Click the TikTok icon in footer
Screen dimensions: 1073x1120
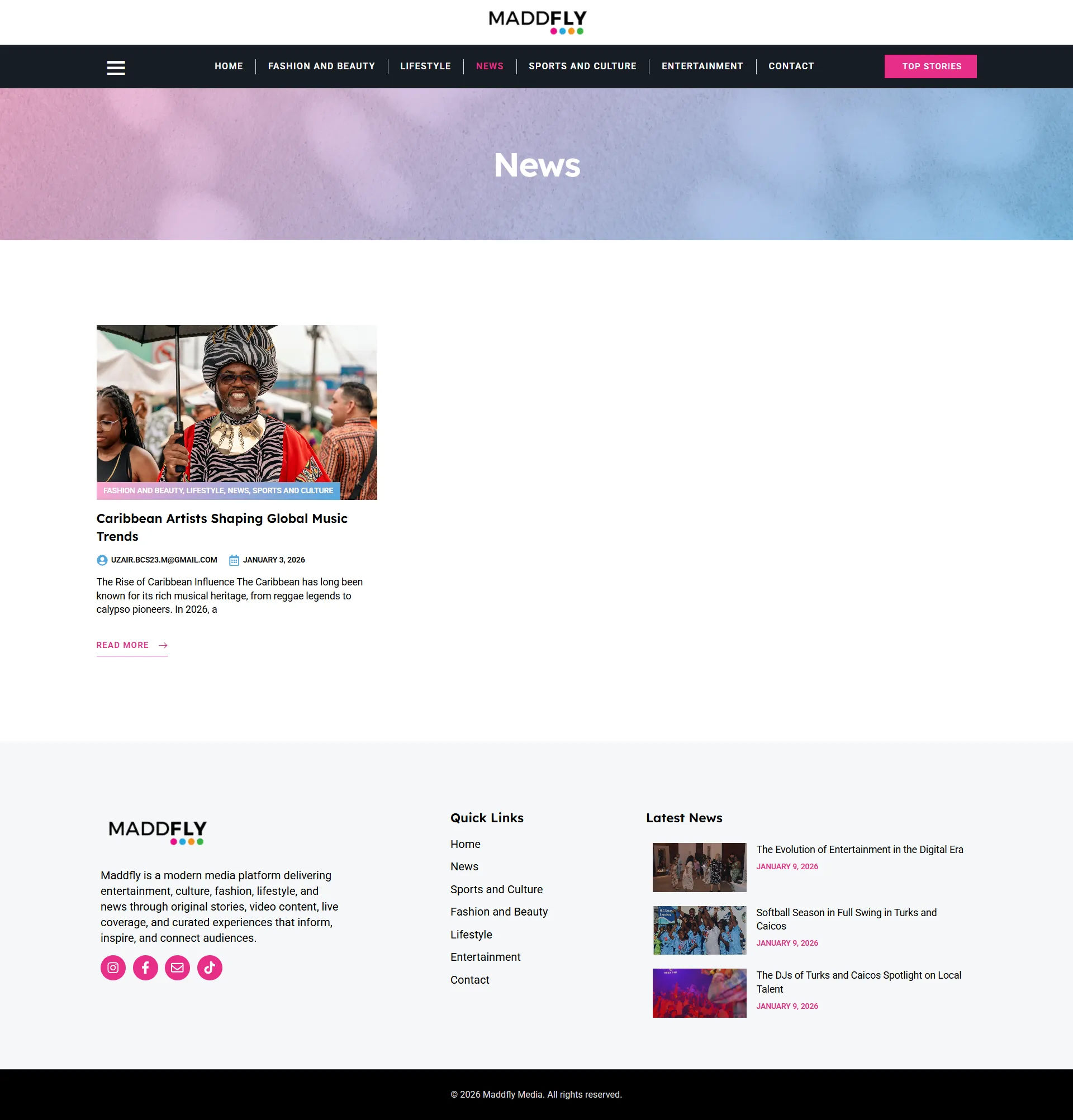pos(210,968)
